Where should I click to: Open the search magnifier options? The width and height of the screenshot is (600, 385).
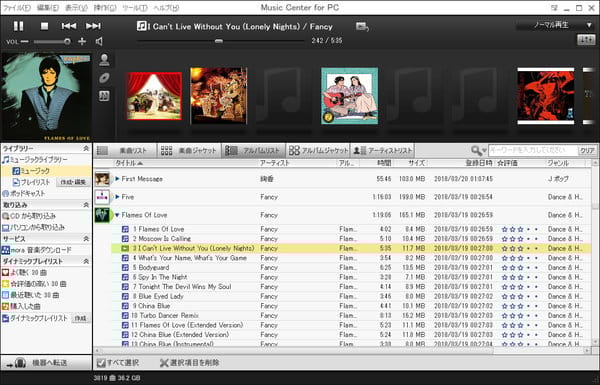coord(479,150)
